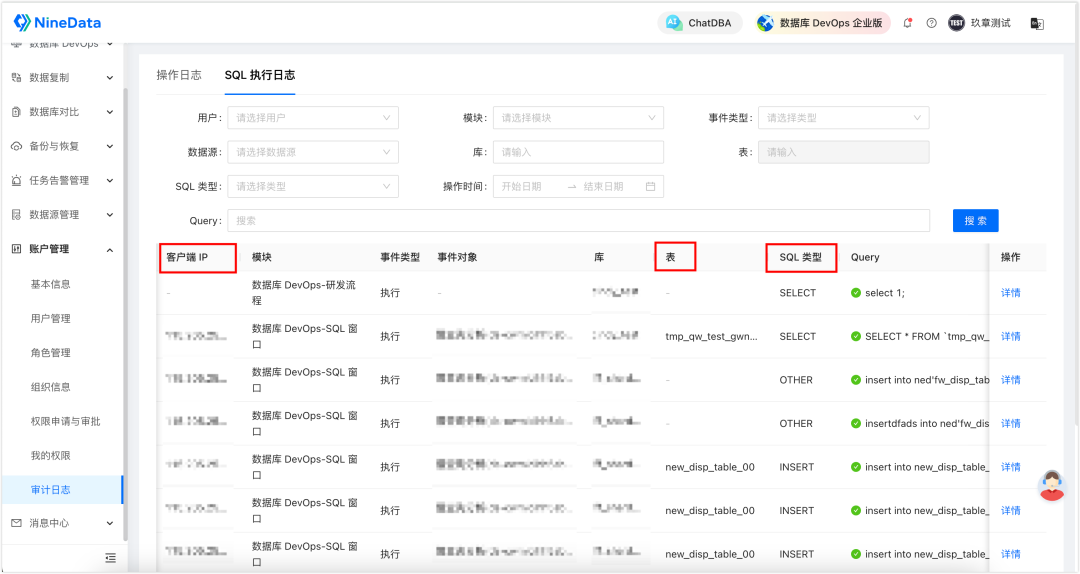This screenshot has width=1080, height=574.
Task: Open 详情 for the select 1; row
Action: [1010, 293]
